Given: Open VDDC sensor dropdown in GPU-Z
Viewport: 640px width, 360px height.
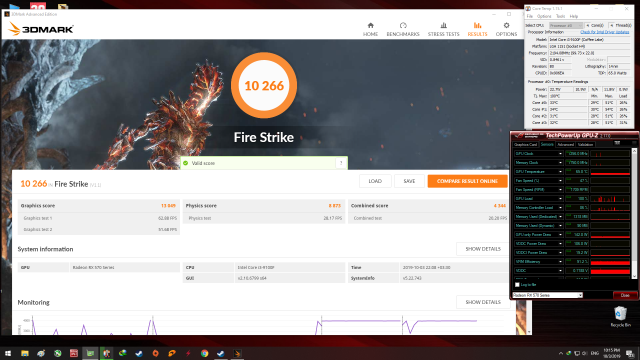Looking at the screenshot, I should (560, 271).
